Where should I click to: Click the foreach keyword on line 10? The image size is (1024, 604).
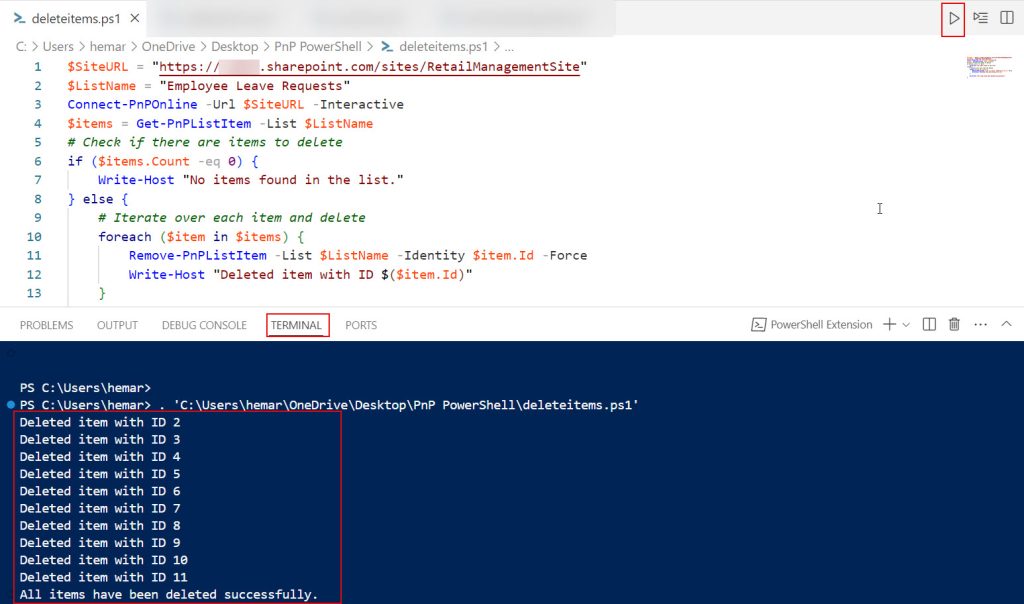click(x=125, y=237)
